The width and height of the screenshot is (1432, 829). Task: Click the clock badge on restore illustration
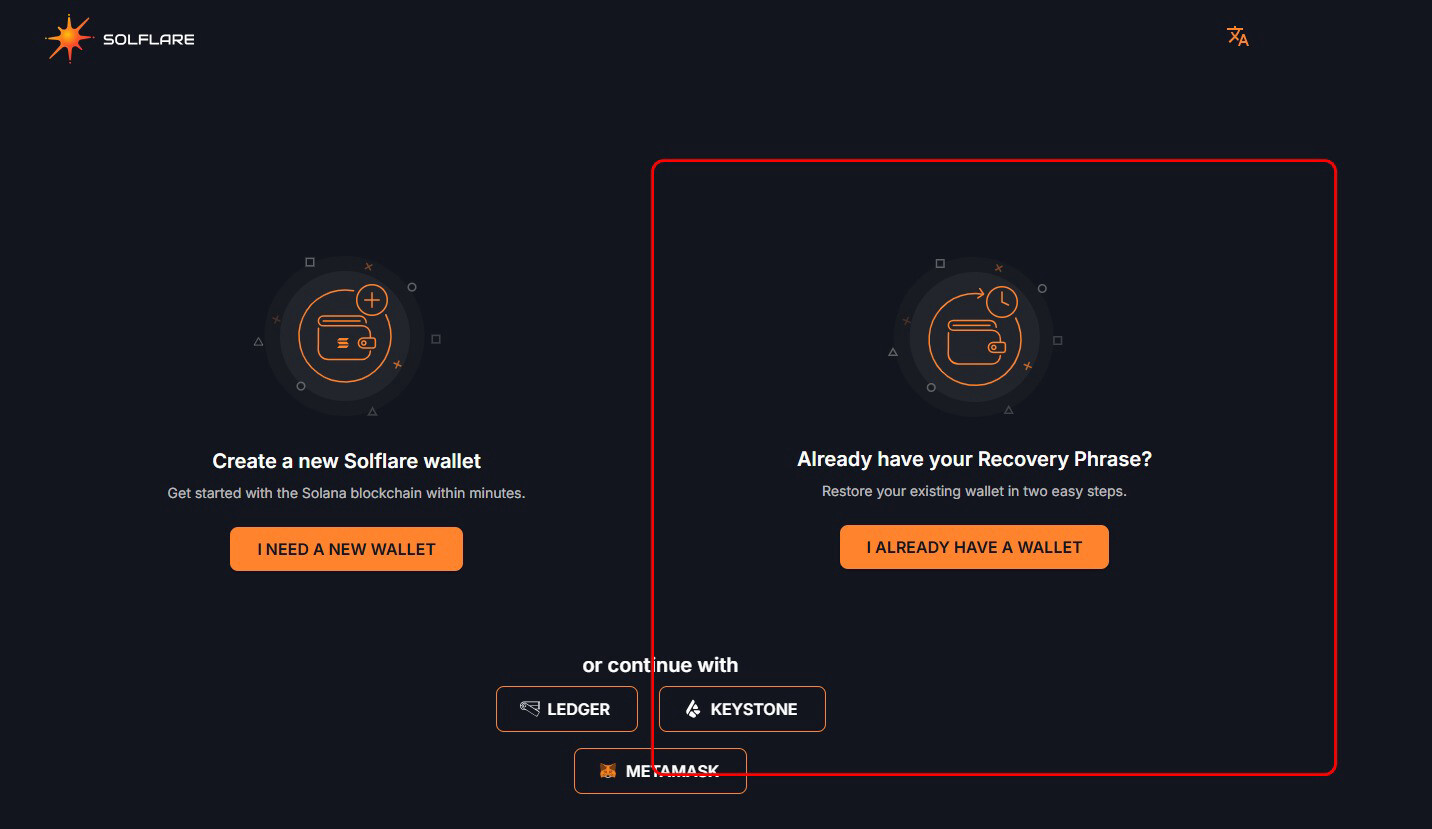pos(1001,301)
